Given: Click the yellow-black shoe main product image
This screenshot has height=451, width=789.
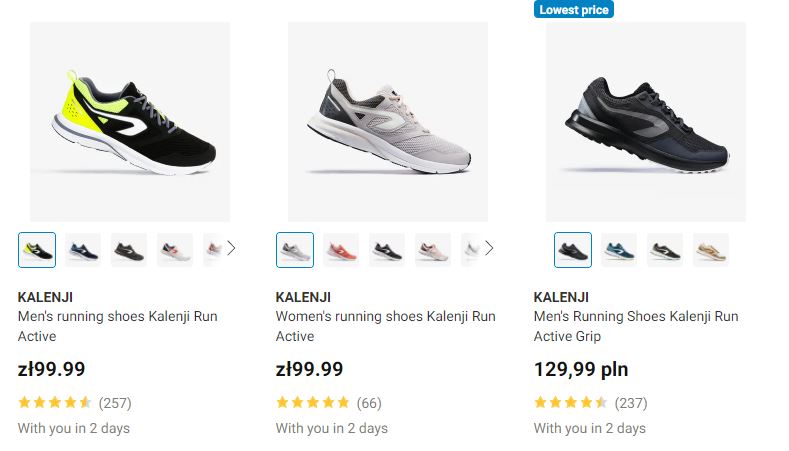Looking at the screenshot, I should pyautogui.click(x=130, y=121).
